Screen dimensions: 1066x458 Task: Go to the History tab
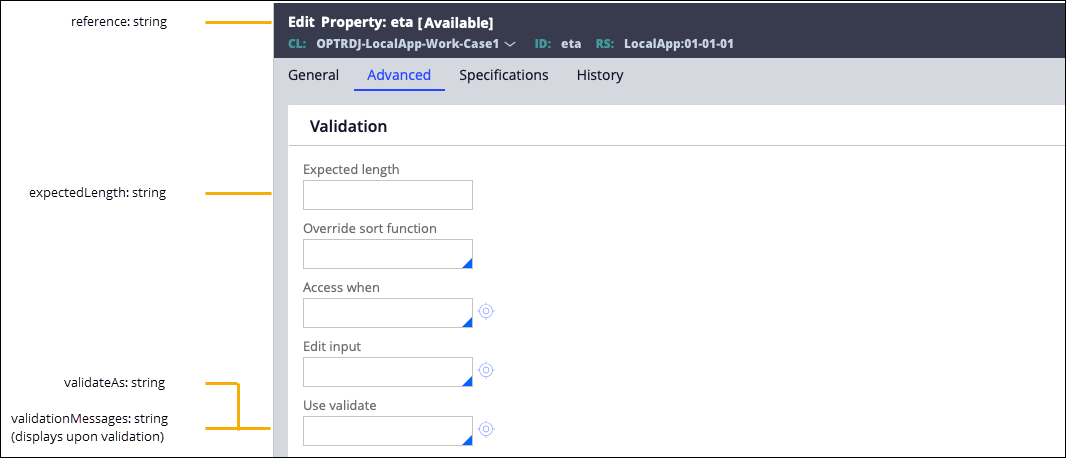click(600, 75)
